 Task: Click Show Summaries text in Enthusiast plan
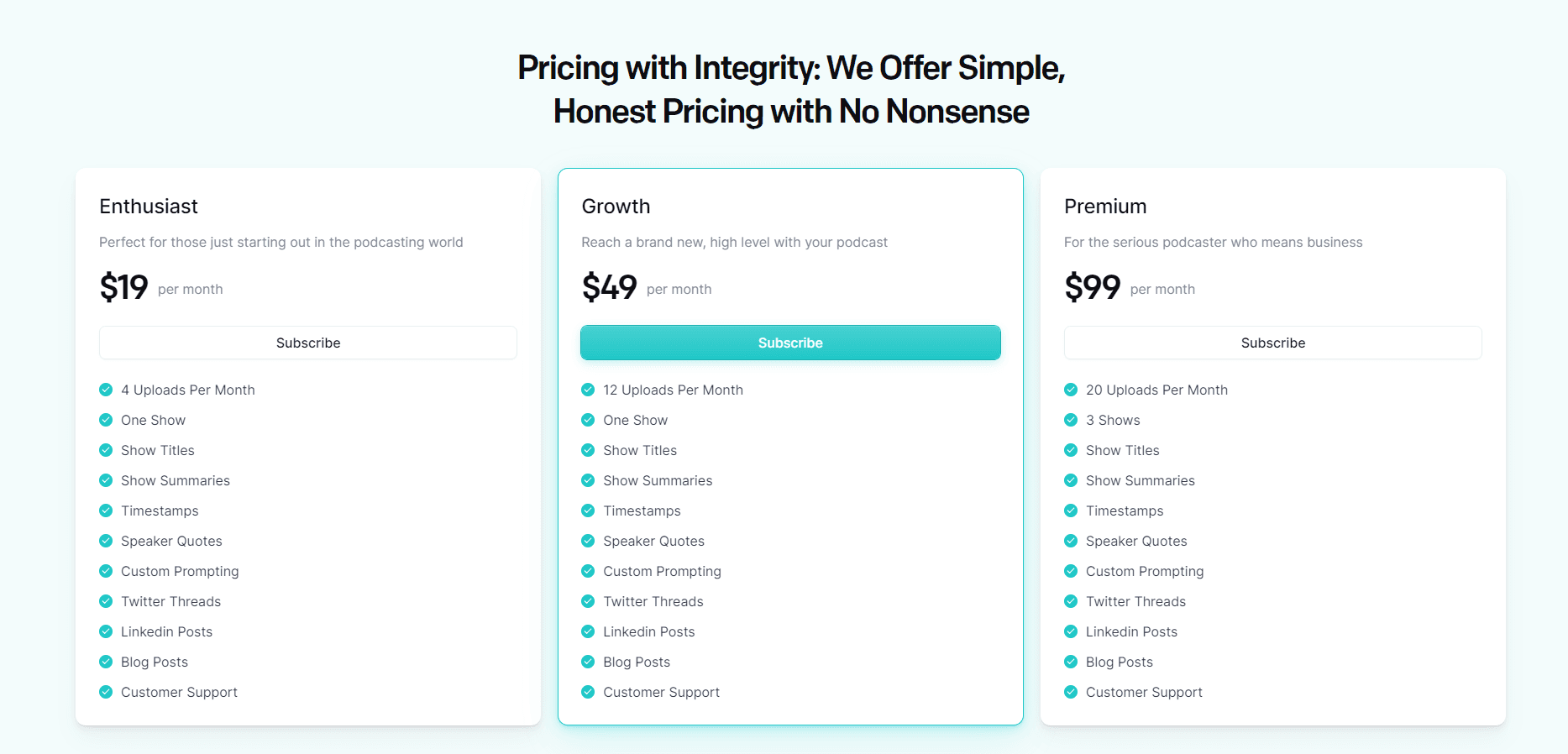176,480
